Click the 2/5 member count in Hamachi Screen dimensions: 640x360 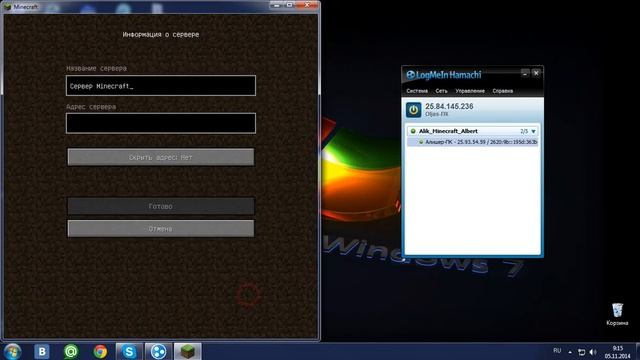524,131
